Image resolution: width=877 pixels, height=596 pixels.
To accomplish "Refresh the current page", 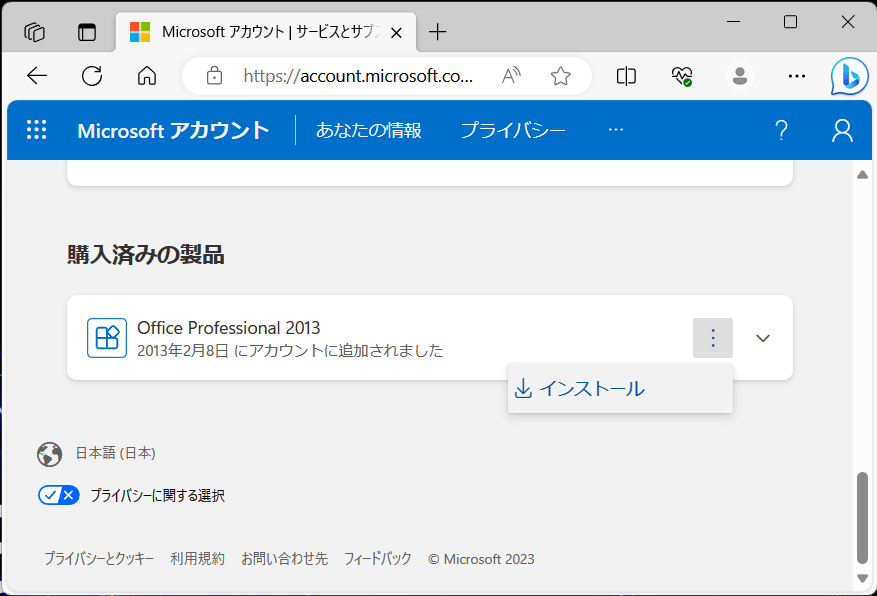I will [91, 76].
